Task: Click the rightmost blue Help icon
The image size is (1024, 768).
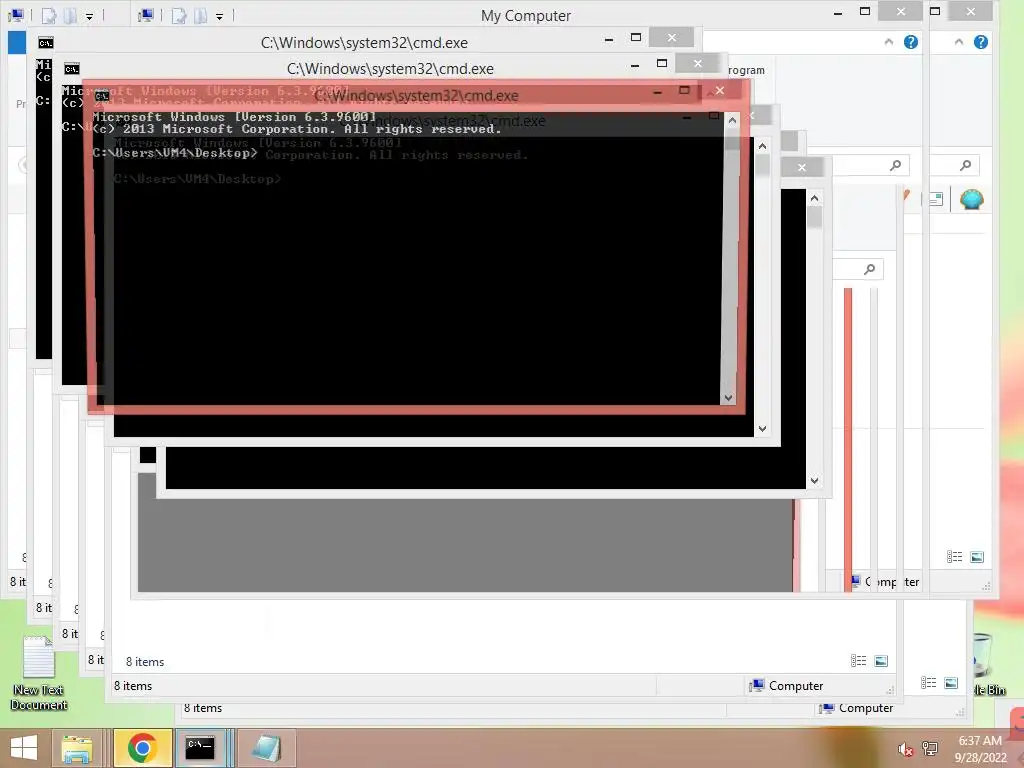Action: (980, 42)
